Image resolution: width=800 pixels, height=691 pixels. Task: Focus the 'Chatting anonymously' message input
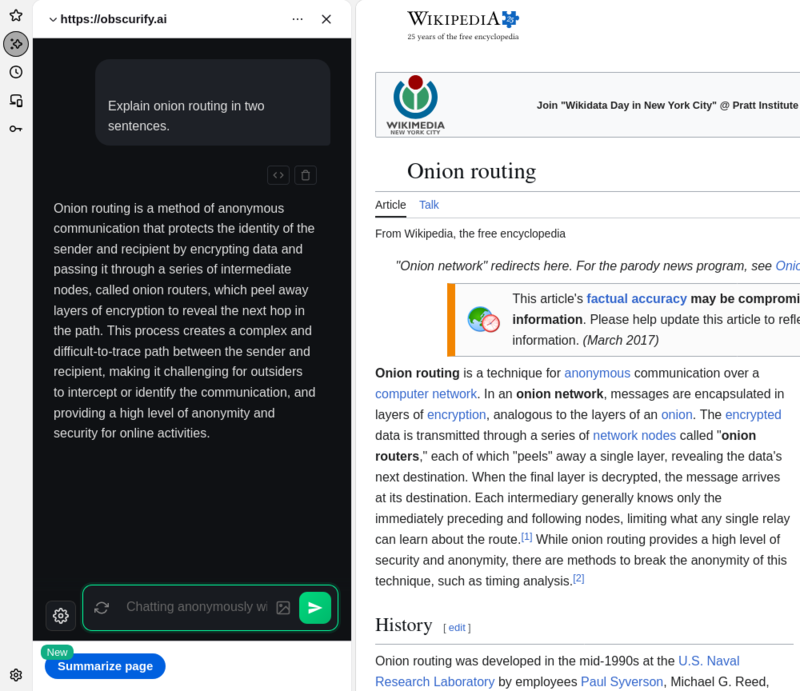point(196,607)
